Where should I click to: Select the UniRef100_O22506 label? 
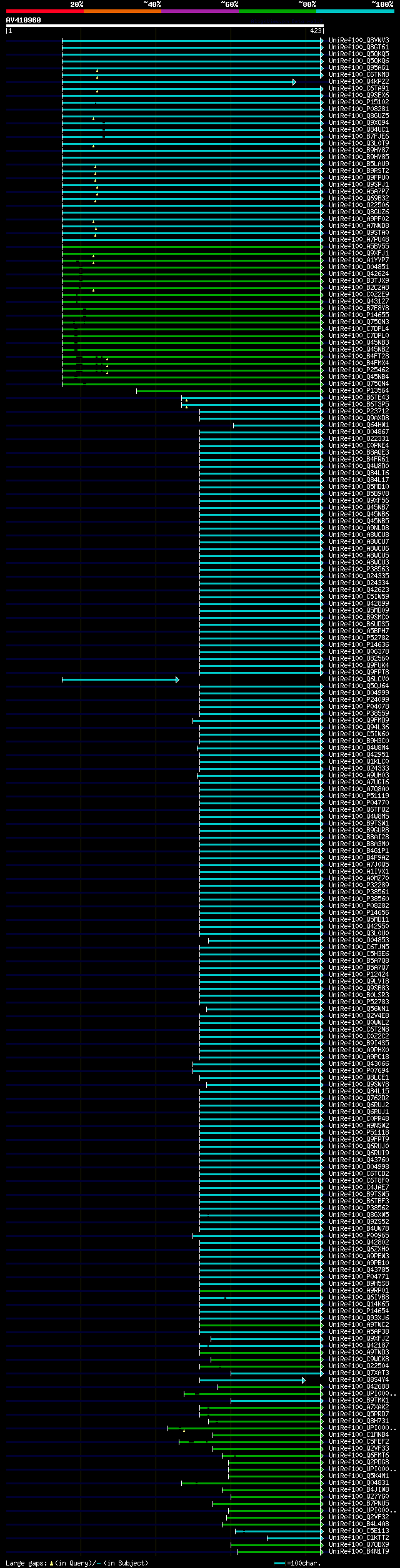click(359, 205)
